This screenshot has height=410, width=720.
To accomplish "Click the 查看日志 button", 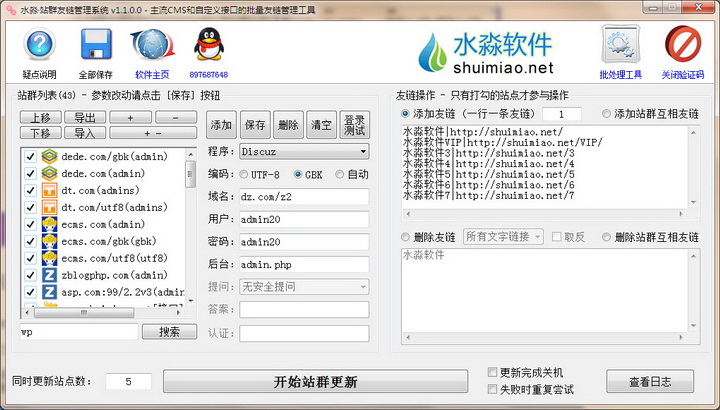I will pos(650,382).
